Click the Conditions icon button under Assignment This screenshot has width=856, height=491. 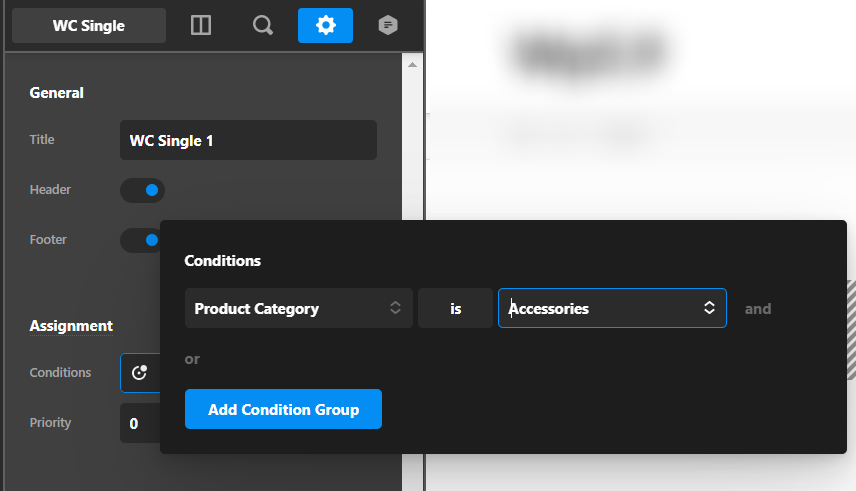click(140, 373)
